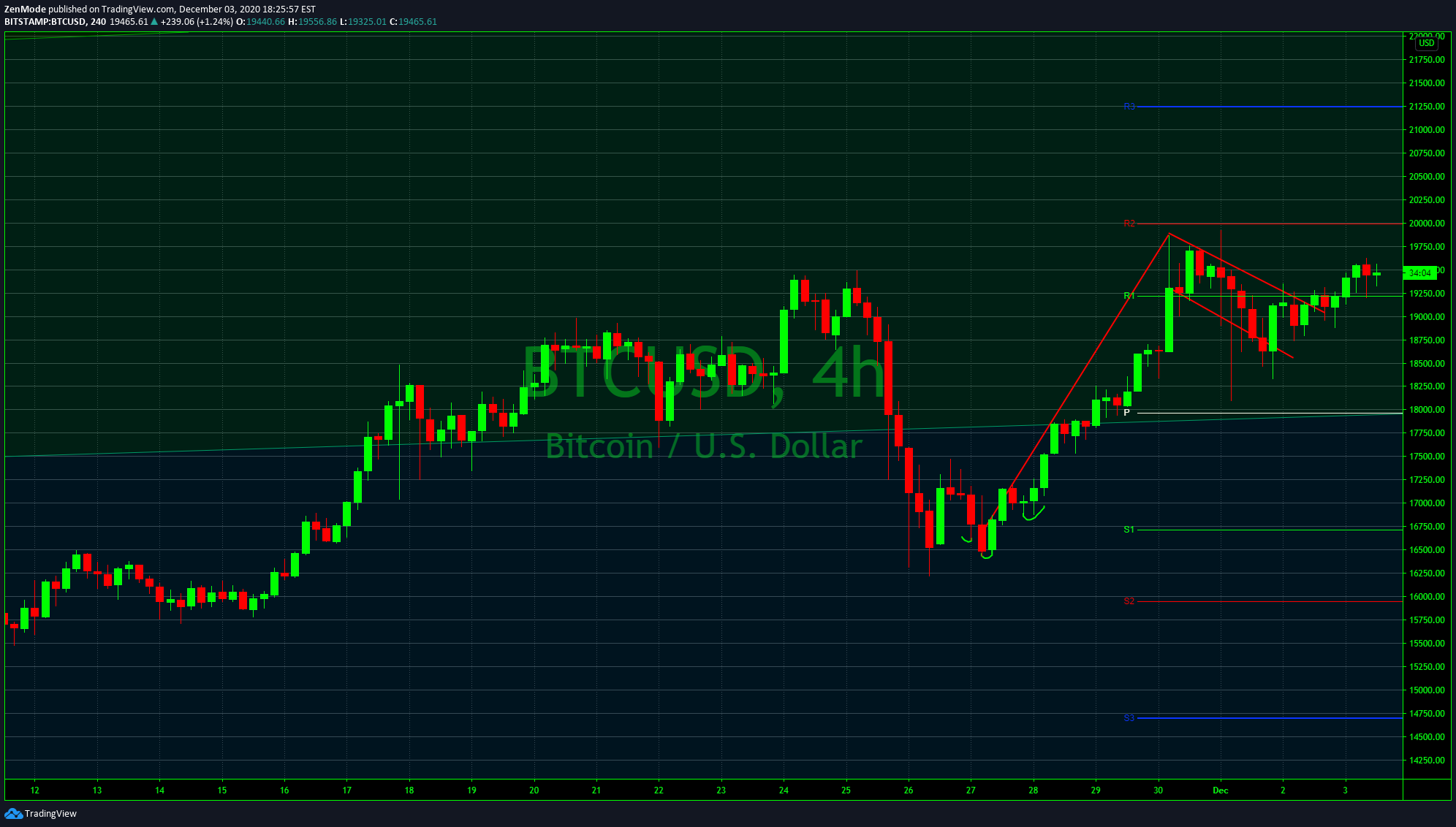Screen dimensions: 1456x827
Task: Click the 240 interval value in header
Action: coord(98,22)
